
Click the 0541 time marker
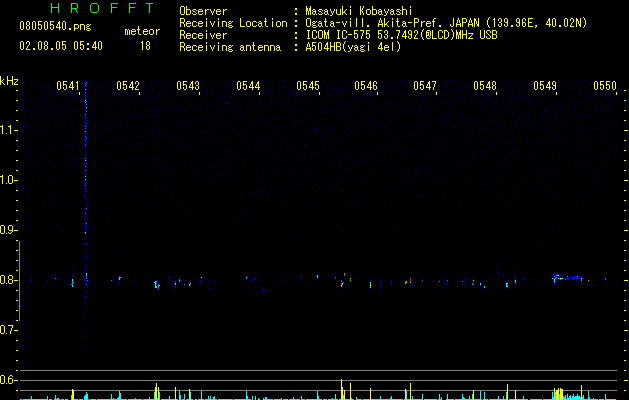[68, 86]
